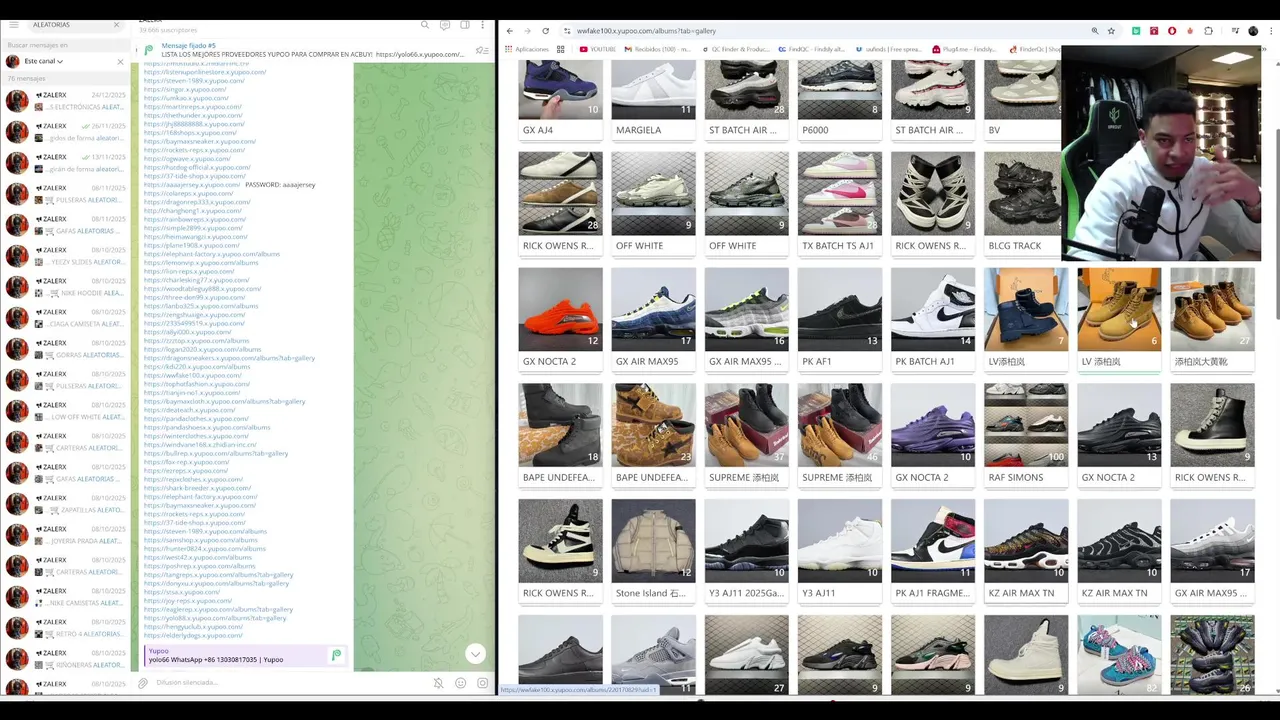Open the YOUTUBE bookmark
This screenshot has width=1280, height=720.
tap(597, 49)
